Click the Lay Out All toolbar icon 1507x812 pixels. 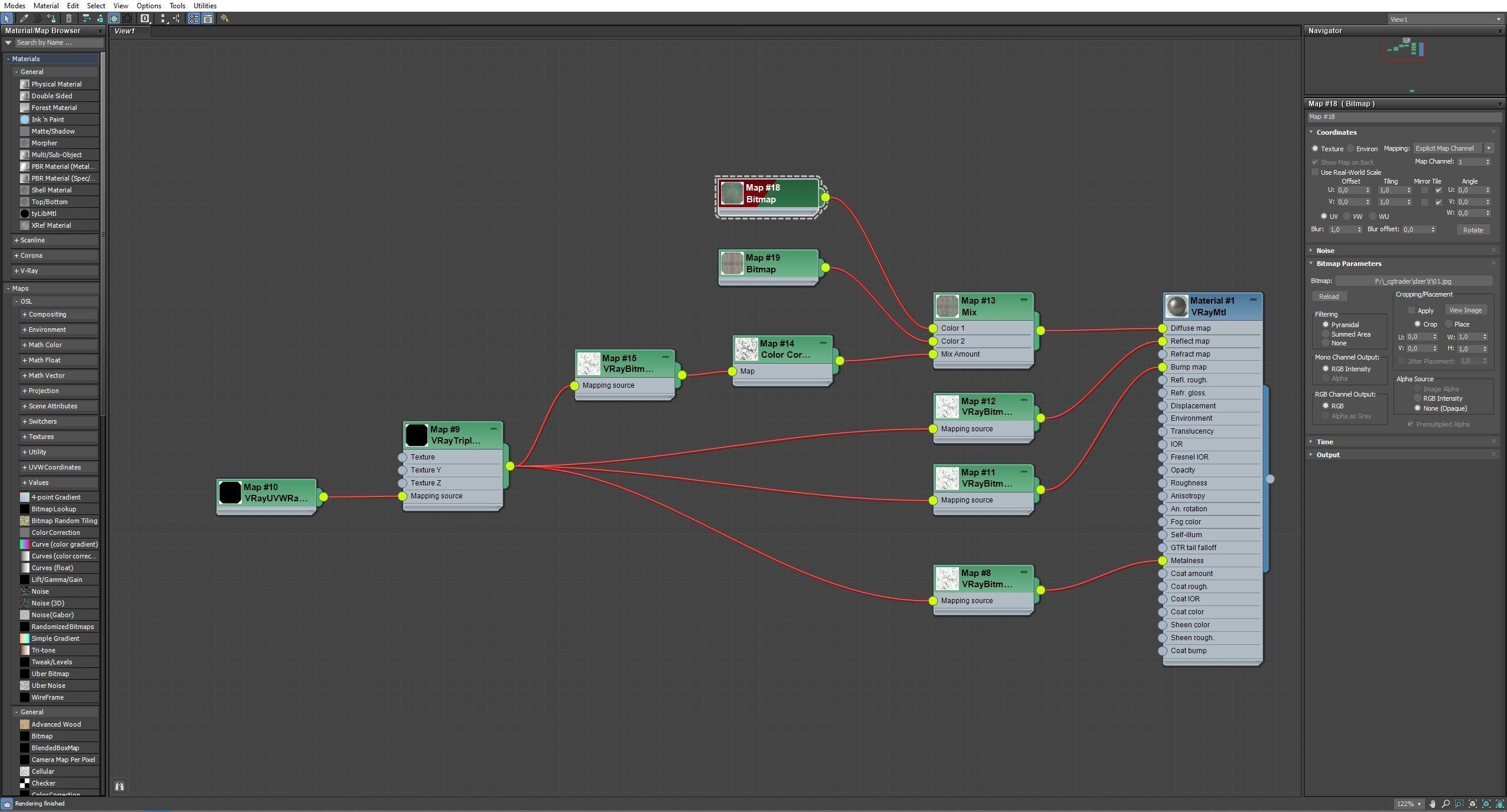tap(162, 19)
